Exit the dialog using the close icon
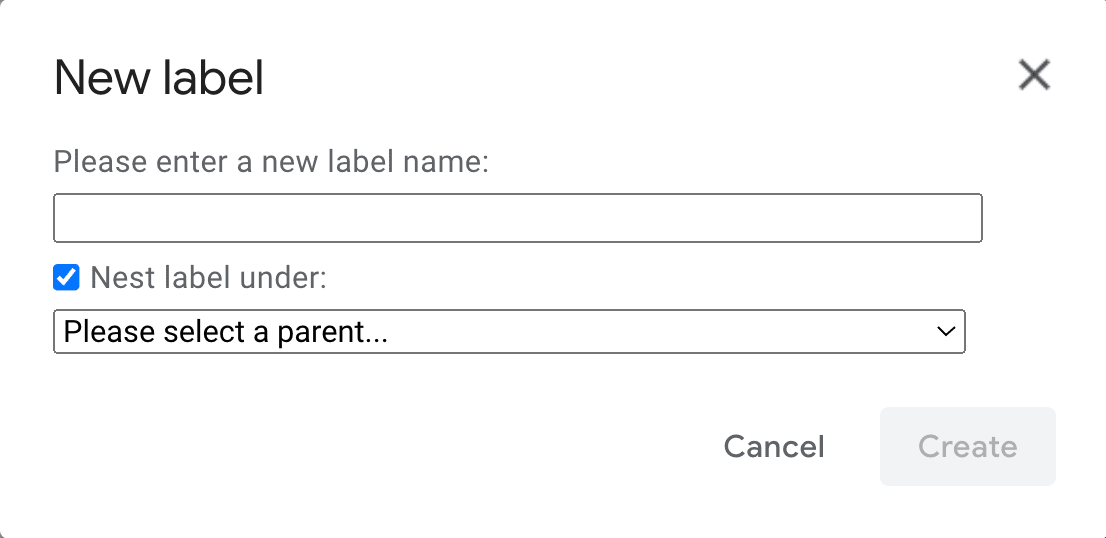This screenshot has height=538, width=1106. coord(1033,75)
